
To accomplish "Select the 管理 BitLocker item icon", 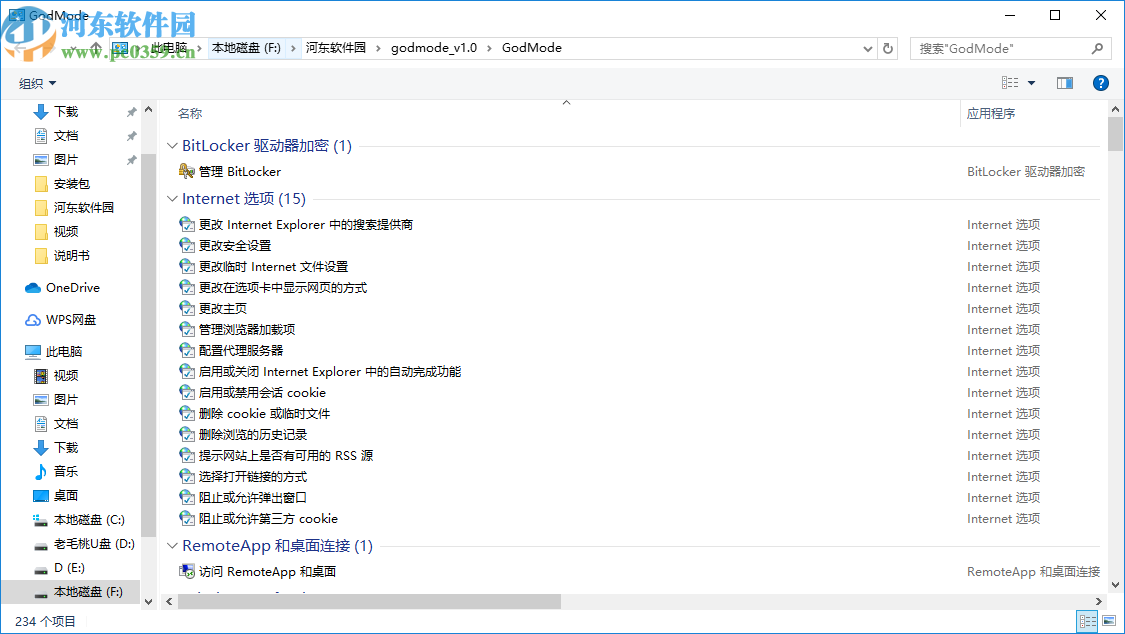I will [187, 171].
